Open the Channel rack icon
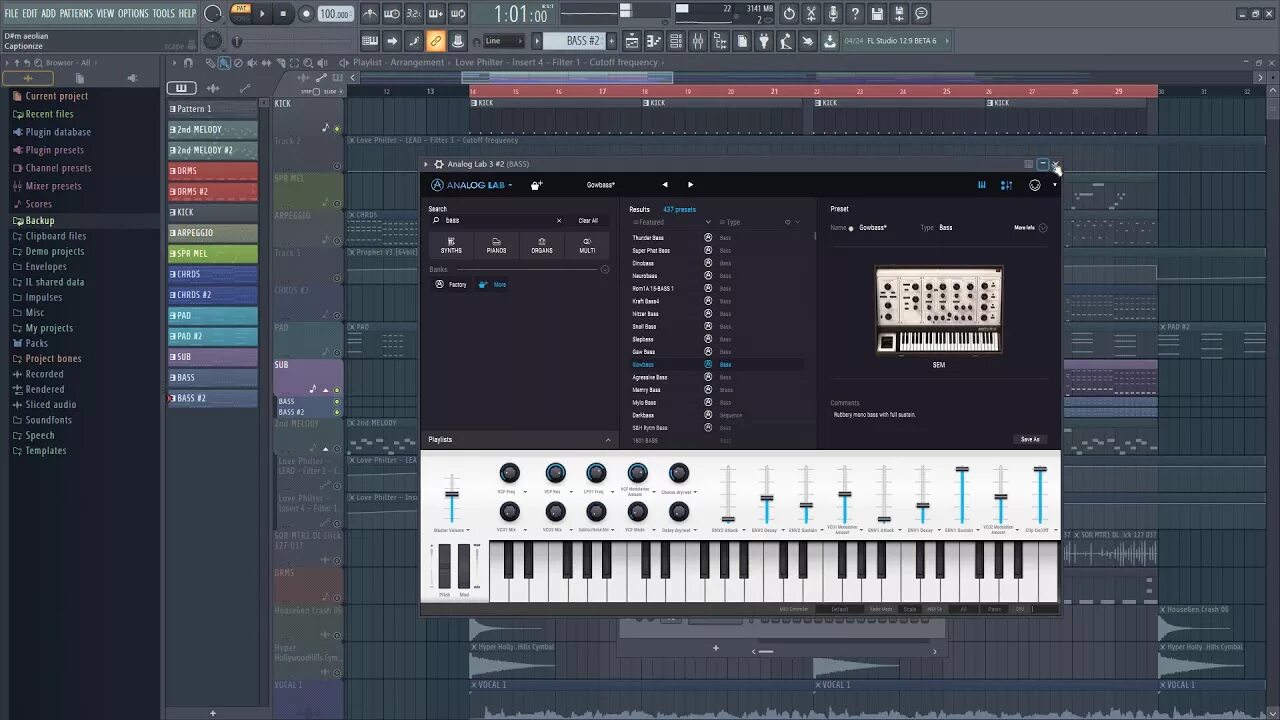The image size is (1280, 720). [675, 41]
